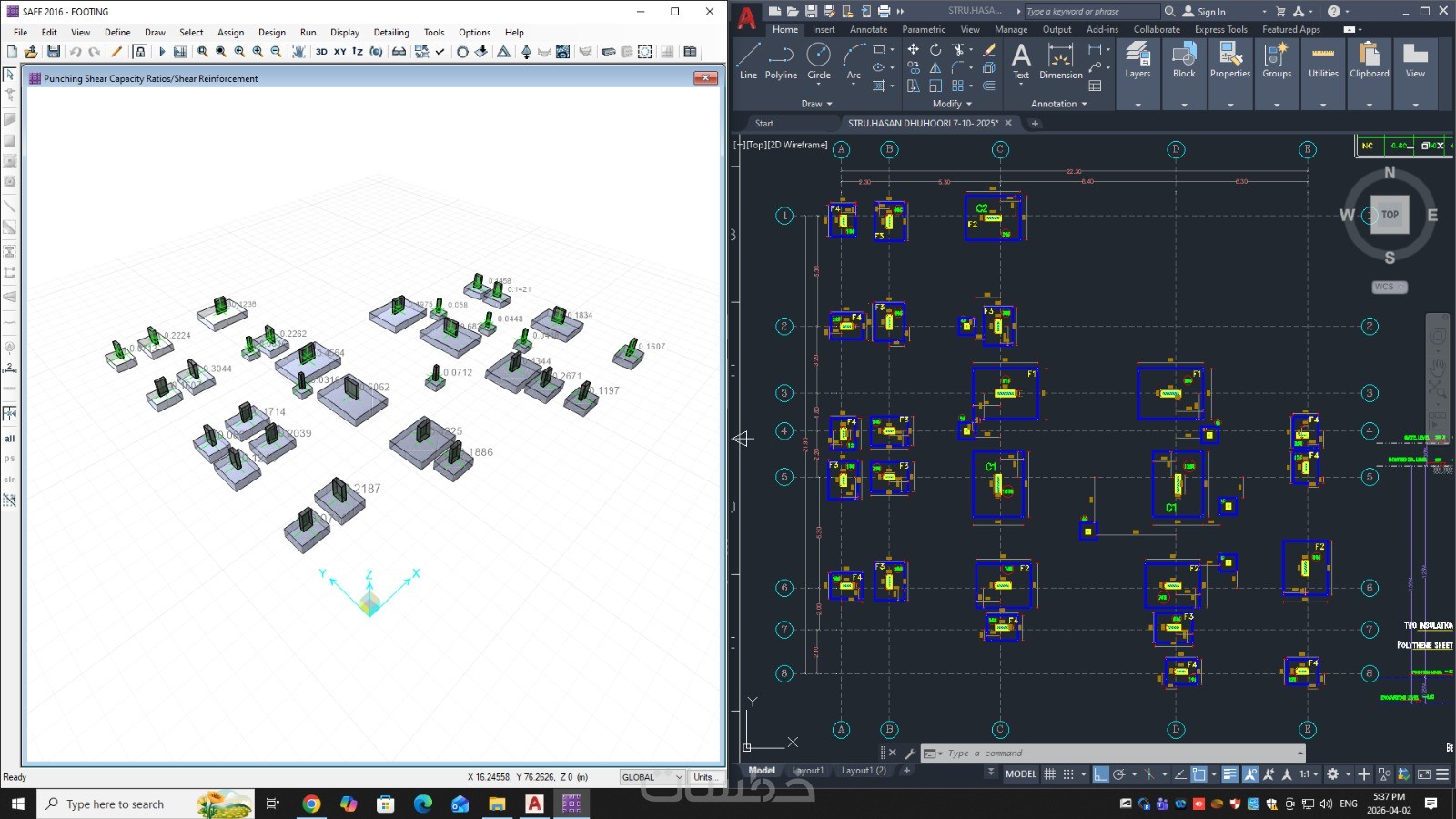Click the TOP face of the ViewCube
The height and width of the screenshot is (819, 1456).
tap(1390, 215)
